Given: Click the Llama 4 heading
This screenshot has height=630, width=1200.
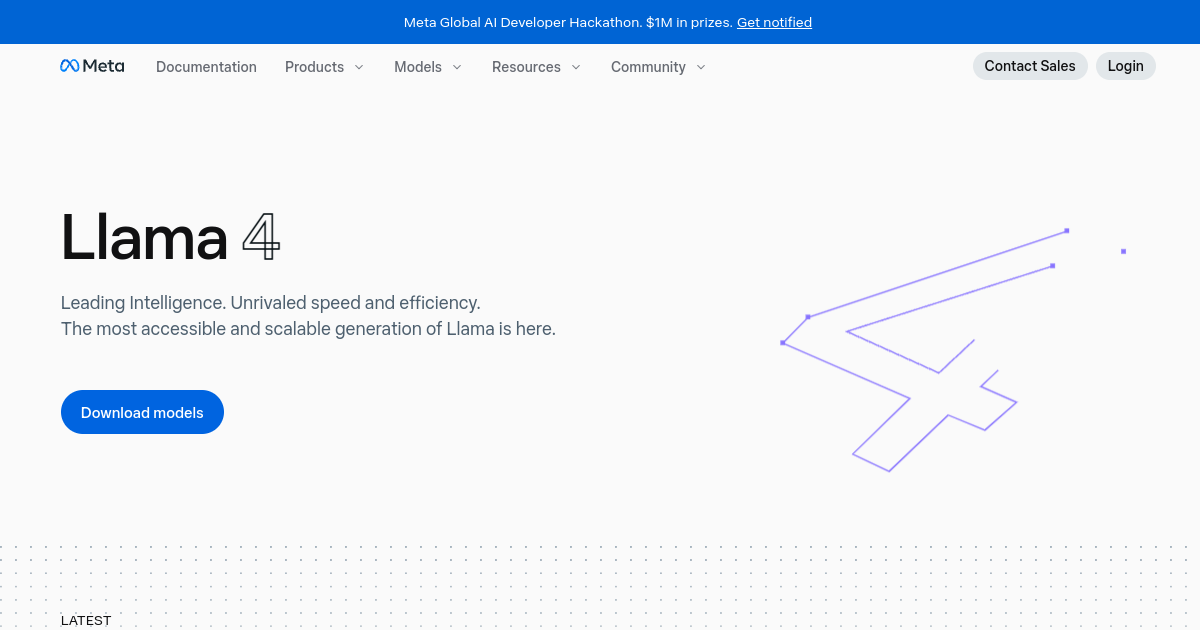Looking at the screenshot, I should coord(171,236).
